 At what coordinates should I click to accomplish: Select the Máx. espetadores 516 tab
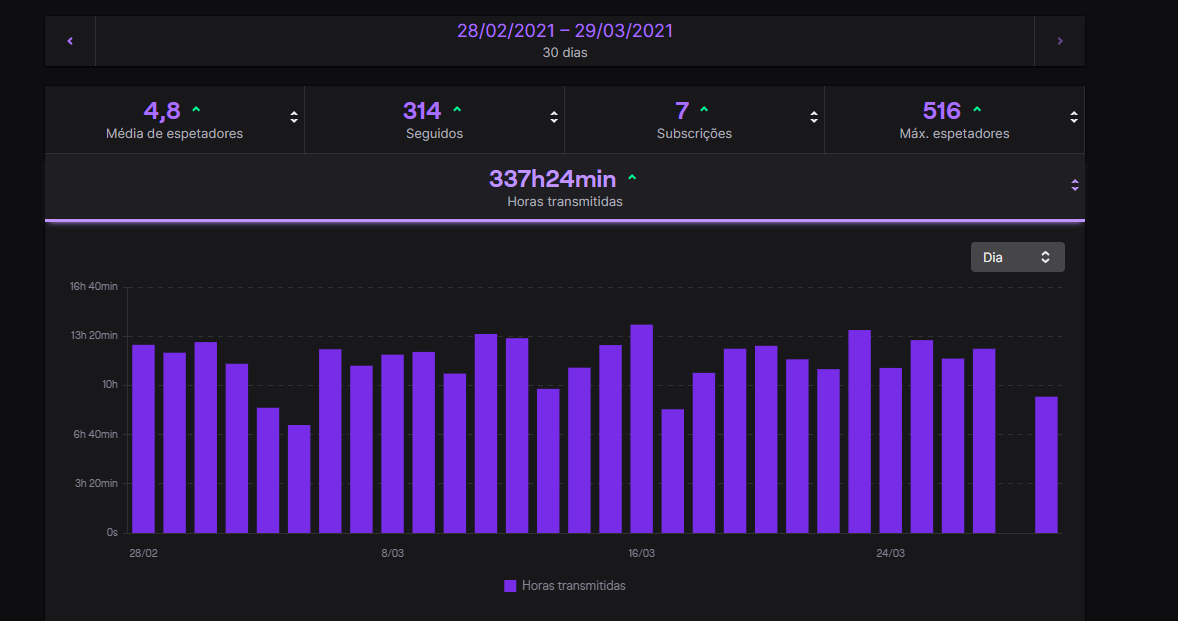coord(954,120)
